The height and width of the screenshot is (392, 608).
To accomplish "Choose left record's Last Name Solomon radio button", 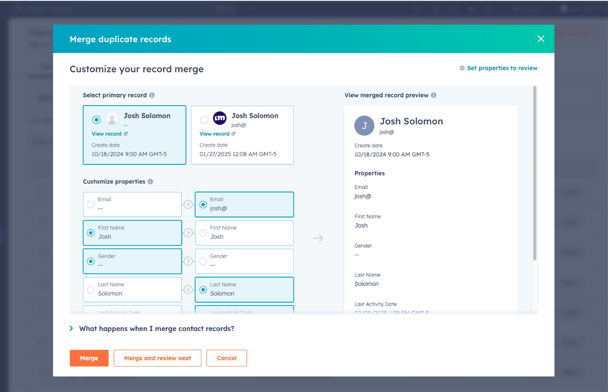I will (91, 290).
